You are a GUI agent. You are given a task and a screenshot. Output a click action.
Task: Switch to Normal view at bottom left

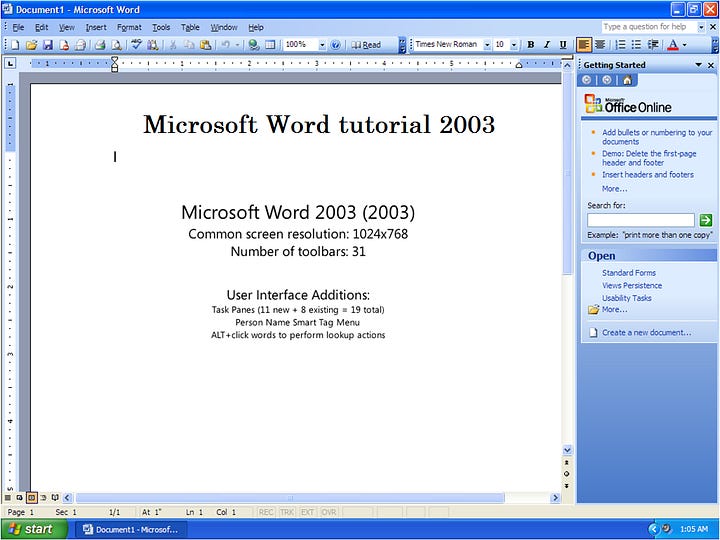(x=7, y=498)
